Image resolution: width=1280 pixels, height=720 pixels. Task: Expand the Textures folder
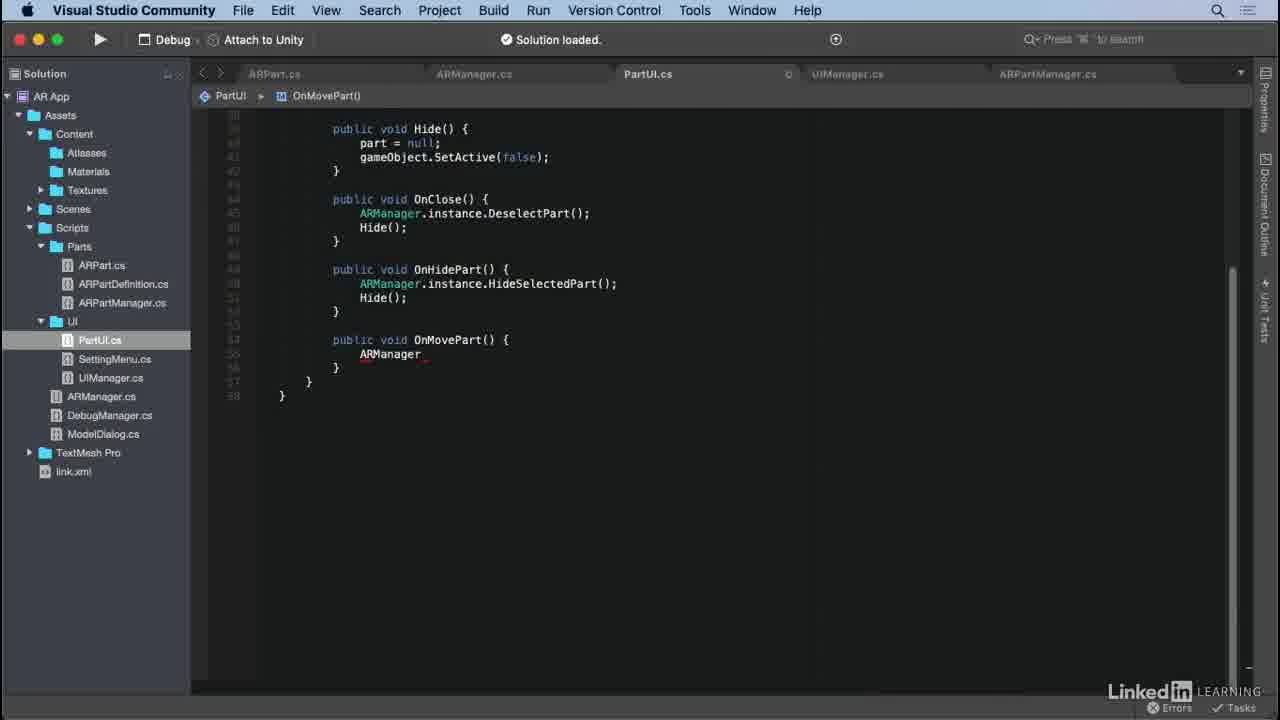tap(41, 190)
